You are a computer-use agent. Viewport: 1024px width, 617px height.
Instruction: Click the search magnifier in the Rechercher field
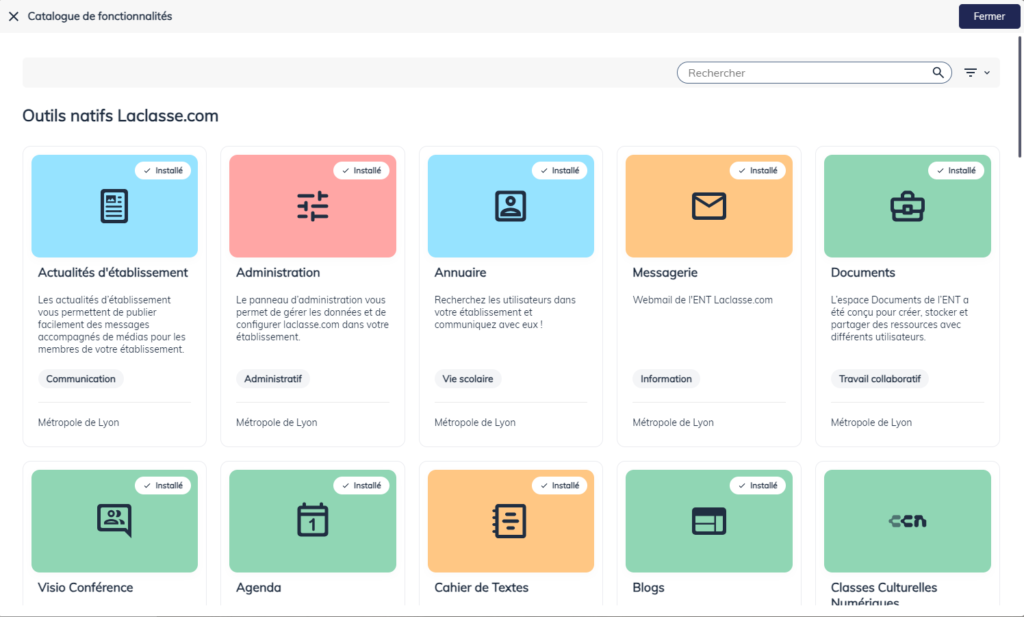pos(938,72)
